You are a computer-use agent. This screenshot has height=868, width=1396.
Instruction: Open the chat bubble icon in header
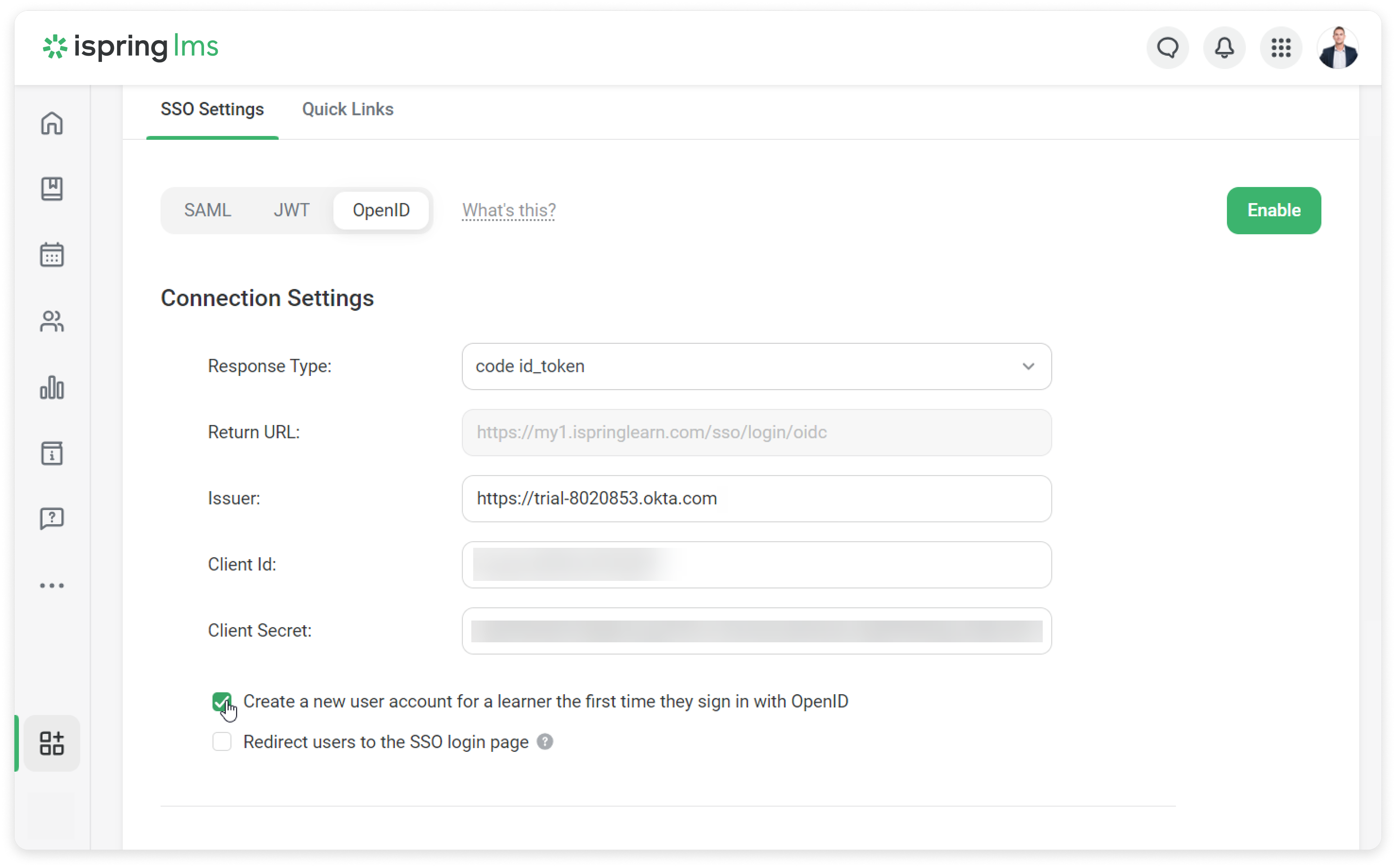tap(1167, 48)
